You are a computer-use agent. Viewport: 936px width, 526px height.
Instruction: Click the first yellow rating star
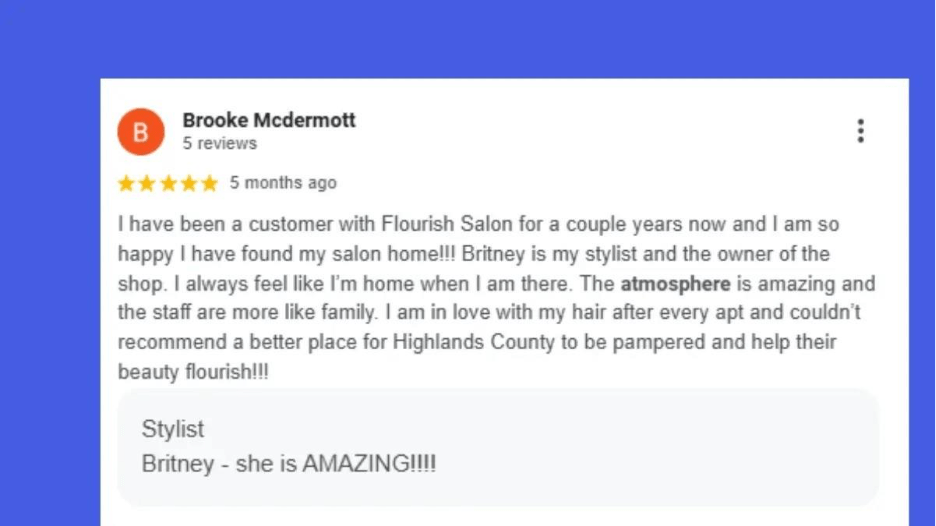coord(126,183)
